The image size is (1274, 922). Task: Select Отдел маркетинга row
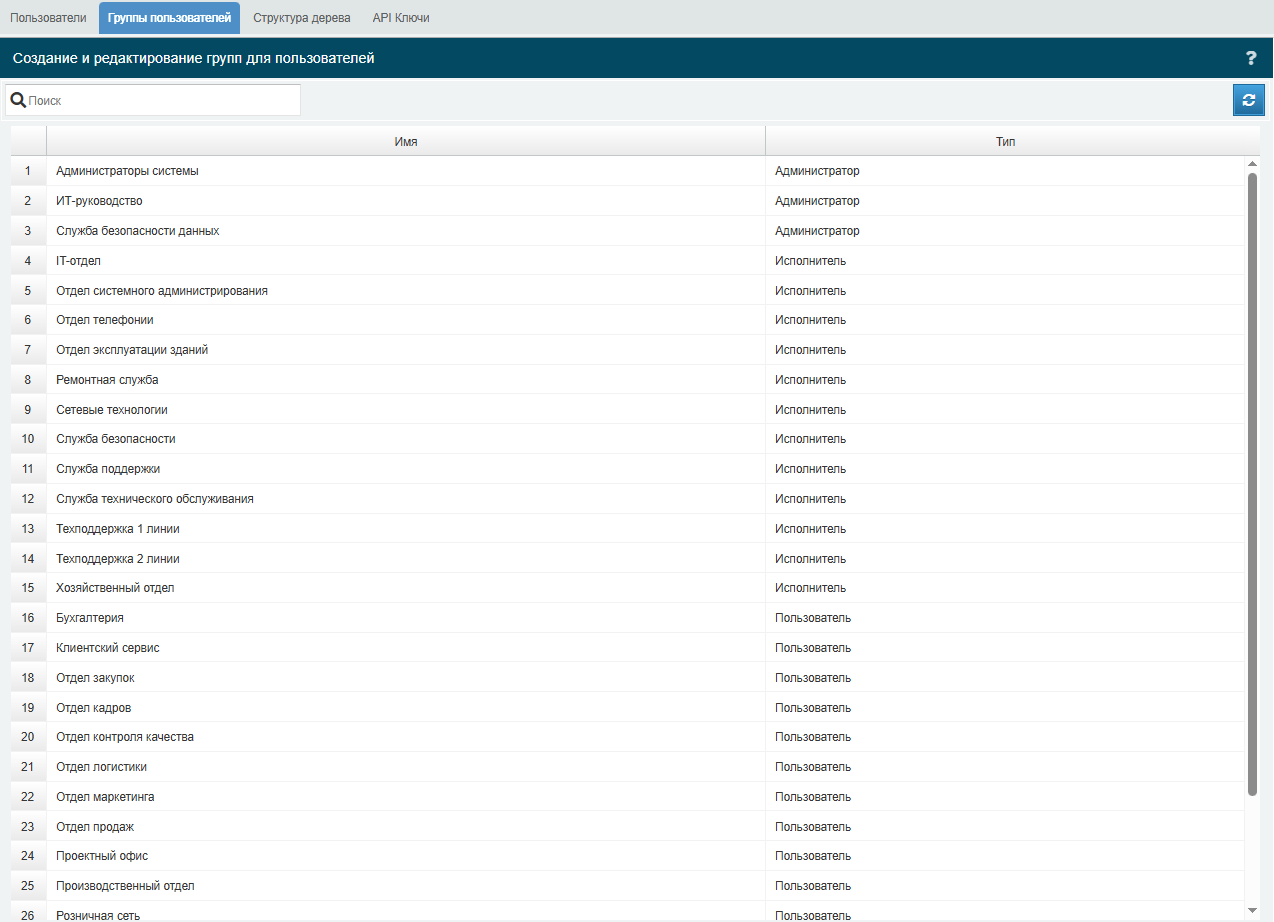[628, 797]
